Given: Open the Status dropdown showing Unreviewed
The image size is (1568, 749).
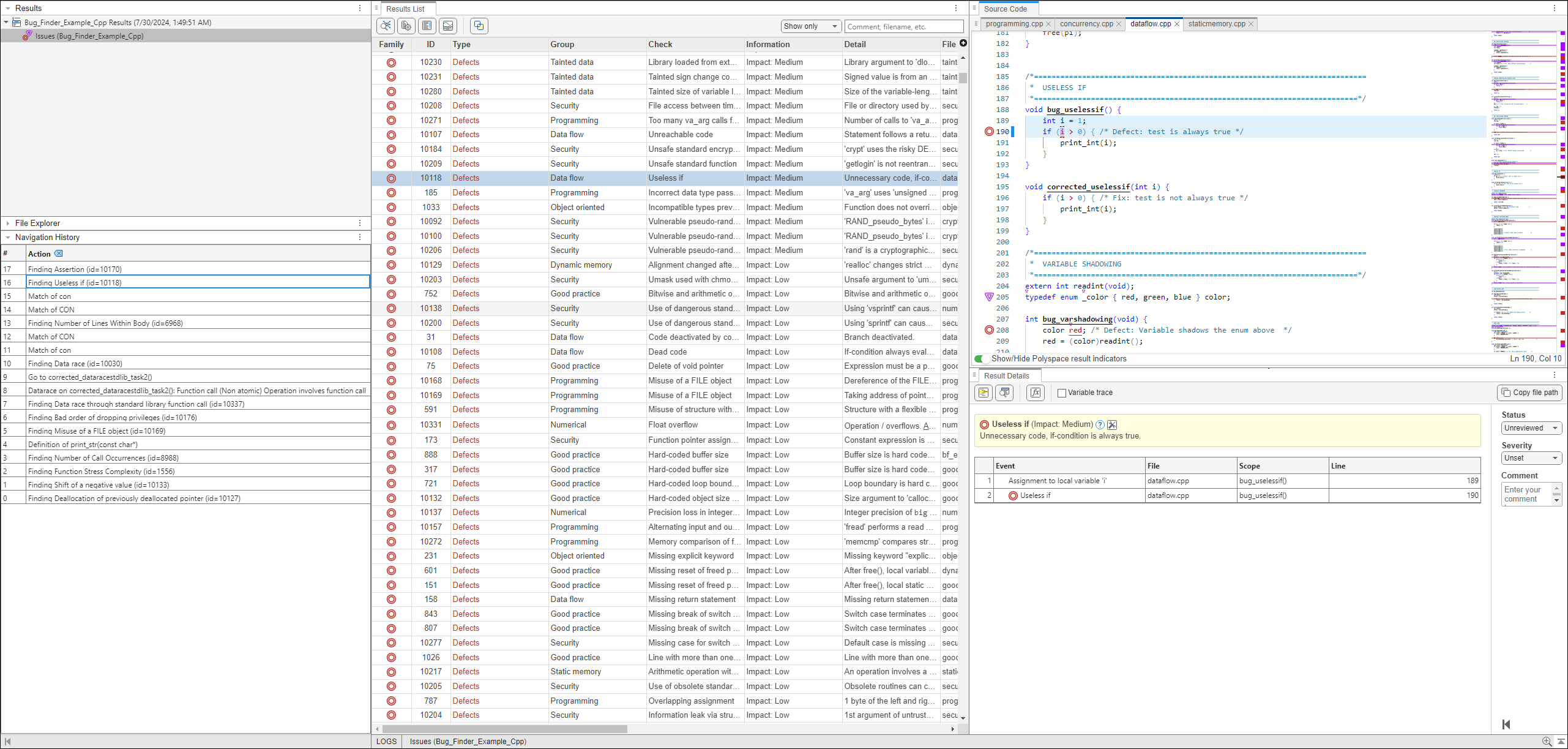Looking at the screenshot, I should coord(1531,428).
